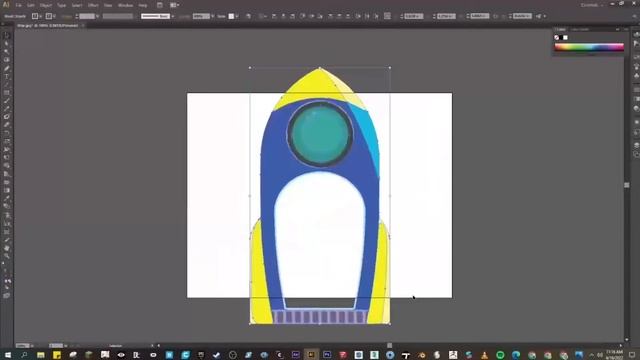This screenshot has height=360, width=640.
Task: Open the Effect menu
Action: click(93, 5)
